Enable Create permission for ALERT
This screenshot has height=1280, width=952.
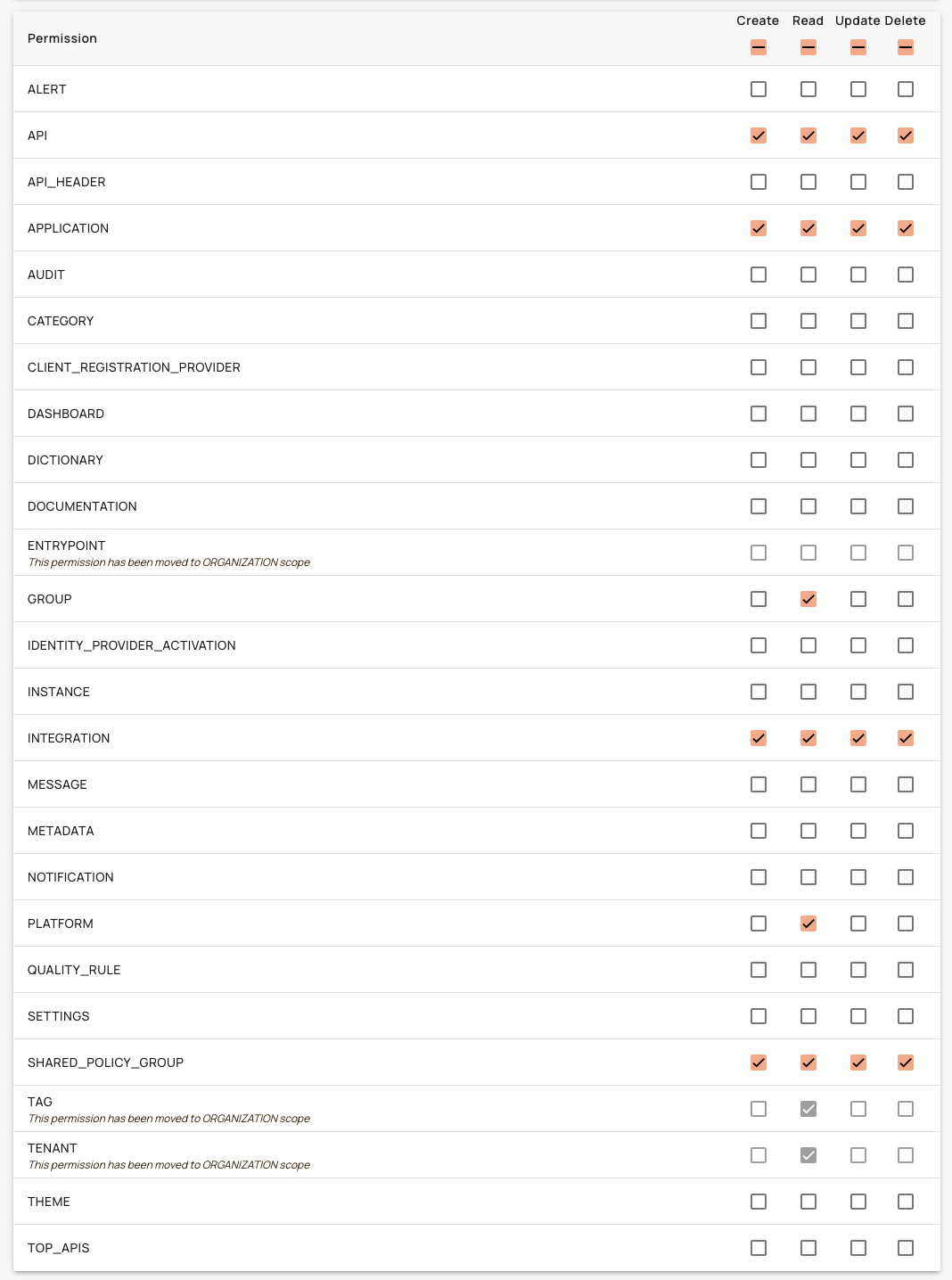[759, 89]
